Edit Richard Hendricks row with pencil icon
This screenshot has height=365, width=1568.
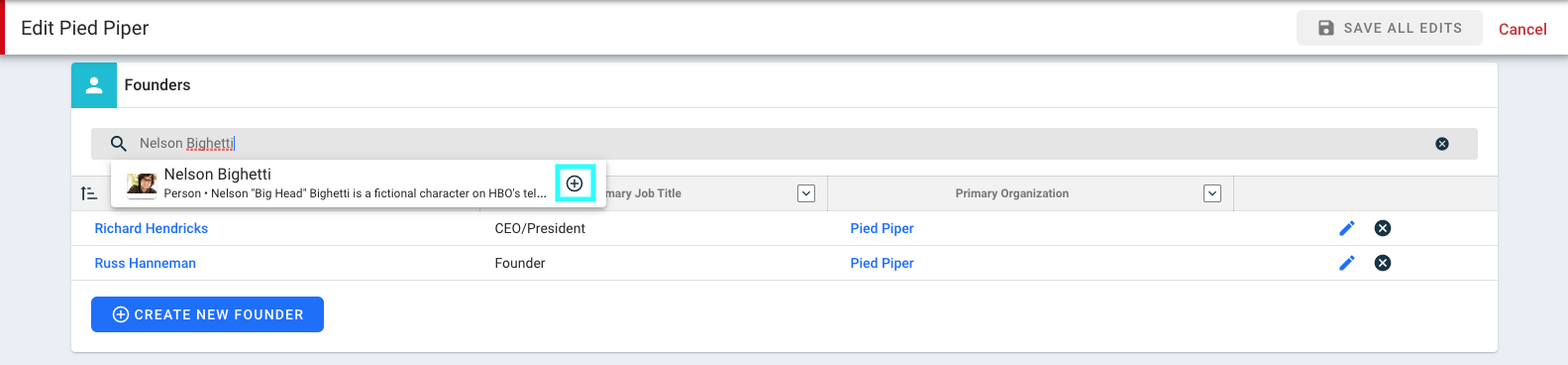click(x=1347, y=228)
